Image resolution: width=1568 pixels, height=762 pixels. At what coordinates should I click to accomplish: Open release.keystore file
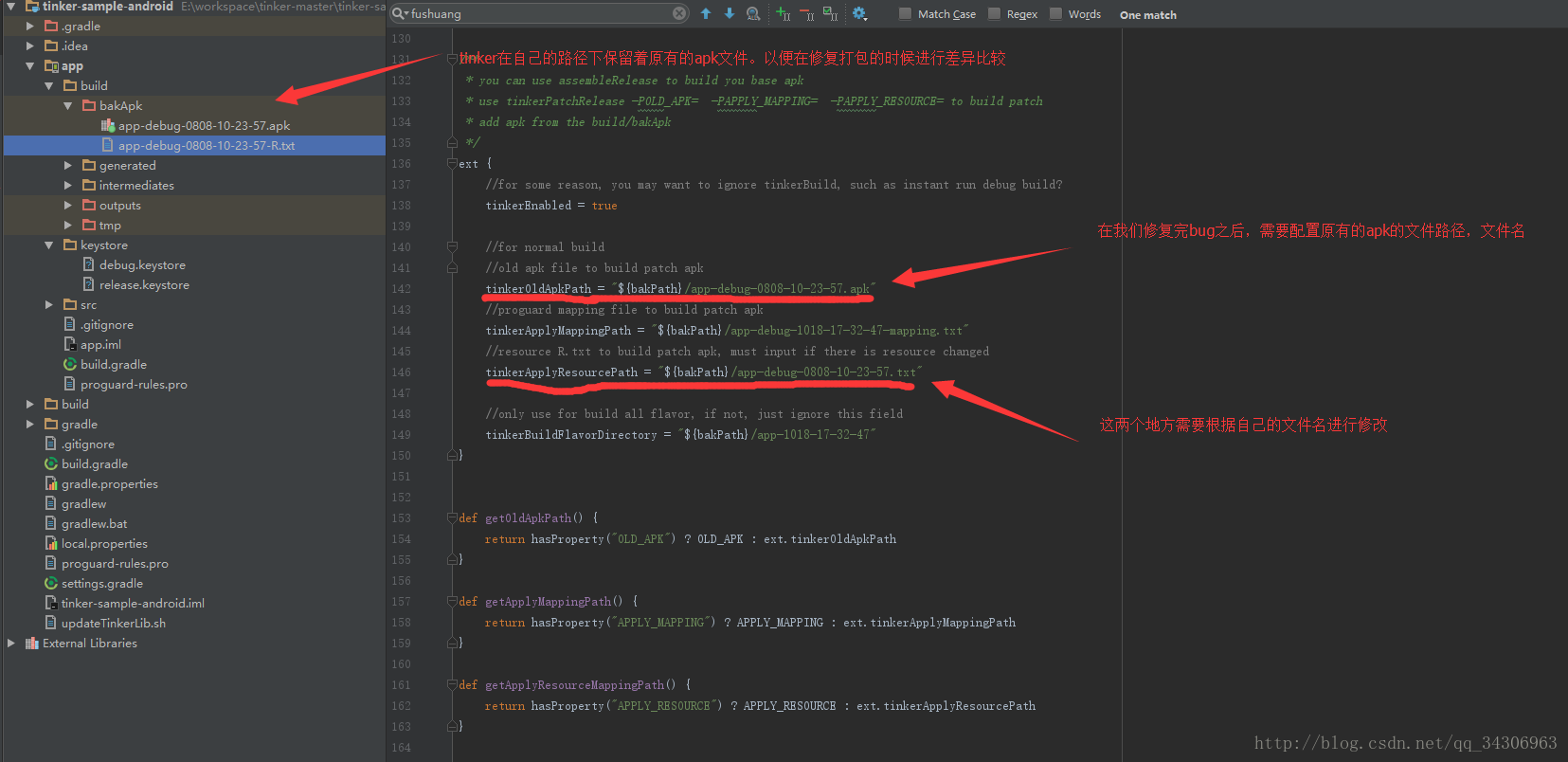point(144,284)
